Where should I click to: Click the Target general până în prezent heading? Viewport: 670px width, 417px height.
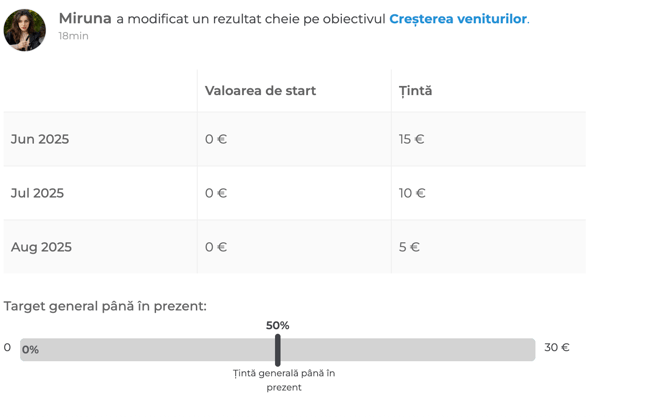(x=105, y=306)
